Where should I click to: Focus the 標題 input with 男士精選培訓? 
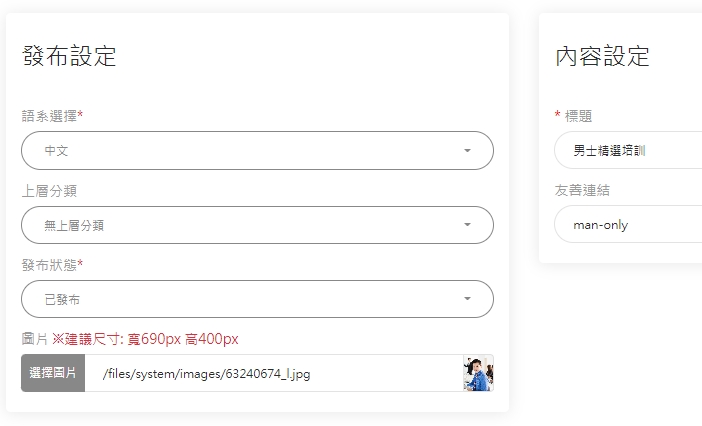point(630,151)
